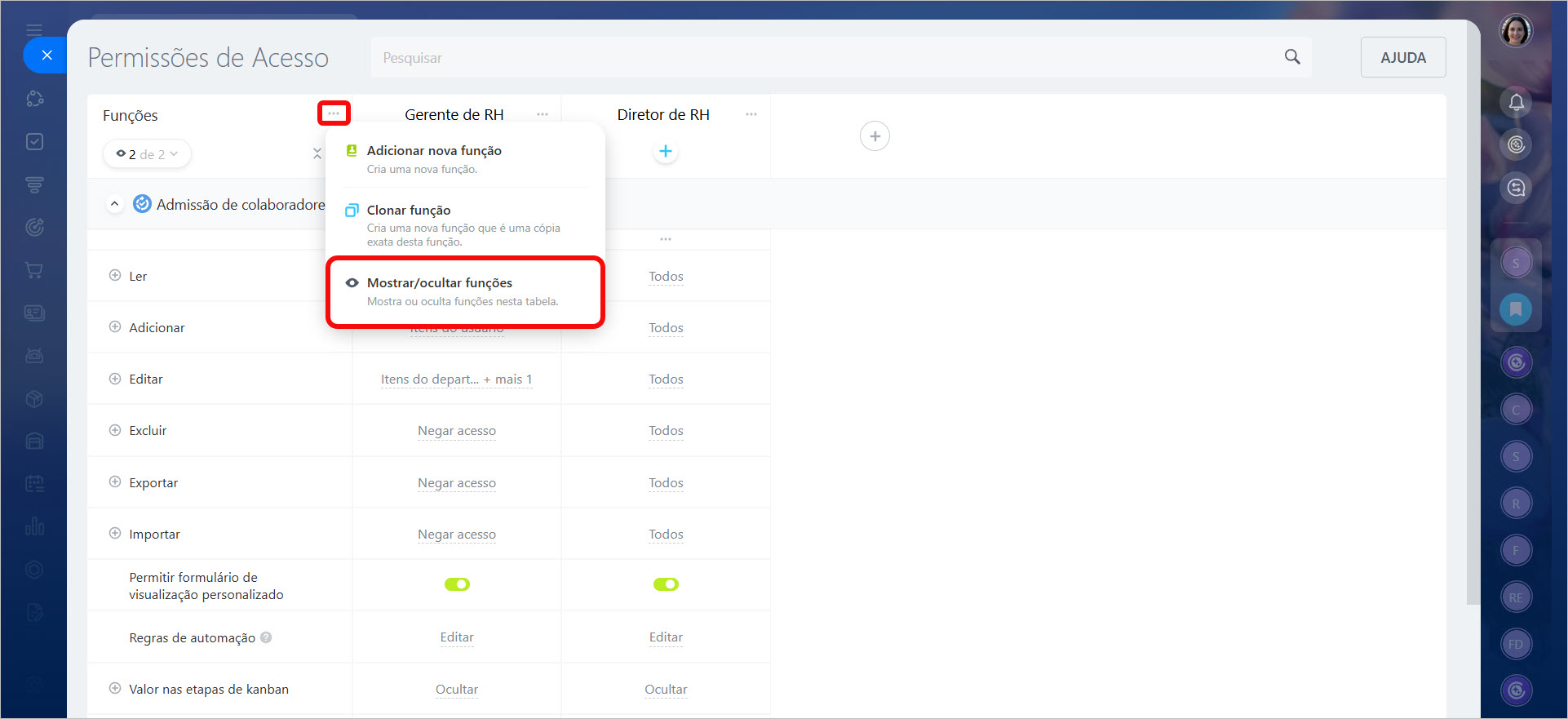The height and width of the screenshot is (719, 1568).
Task: Open the target goal icon in sidebar
Action: point(34,227)
